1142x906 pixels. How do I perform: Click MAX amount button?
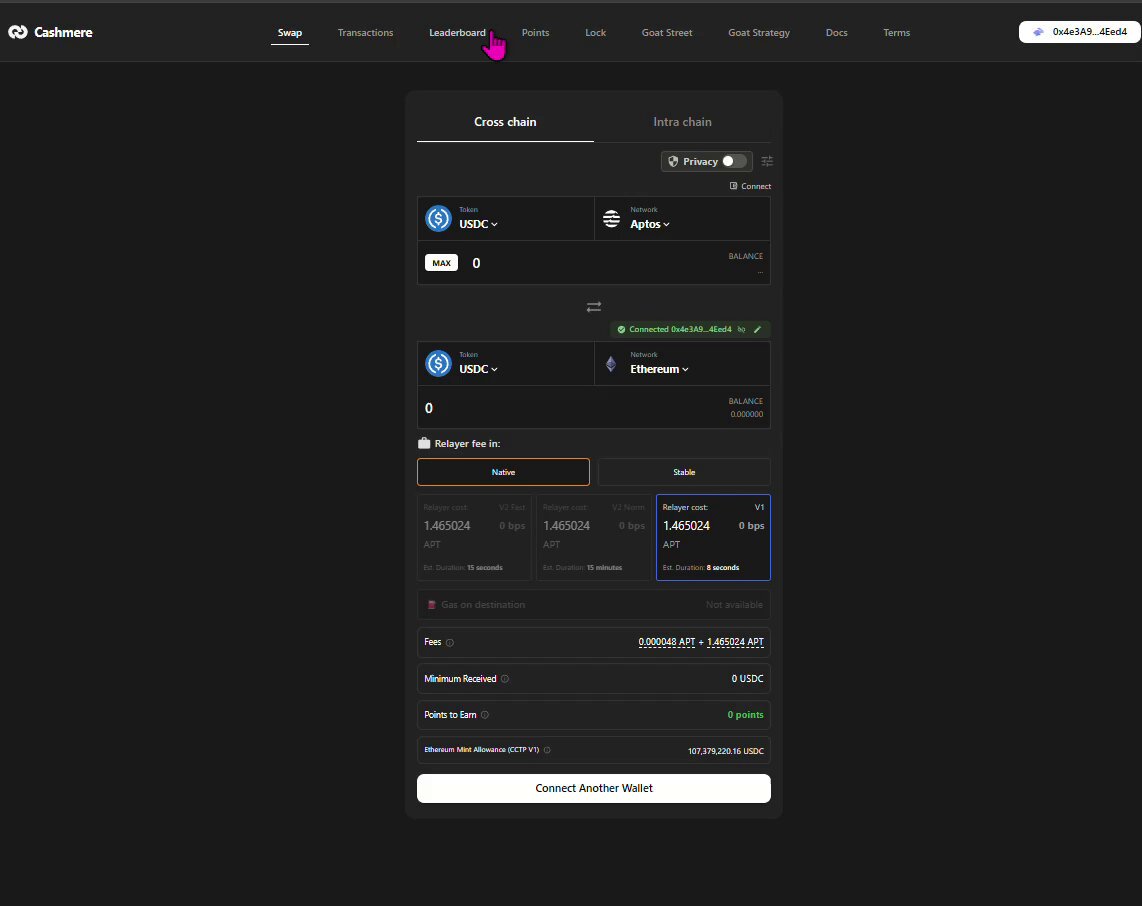pyautogui.click(x=441, y=263)
